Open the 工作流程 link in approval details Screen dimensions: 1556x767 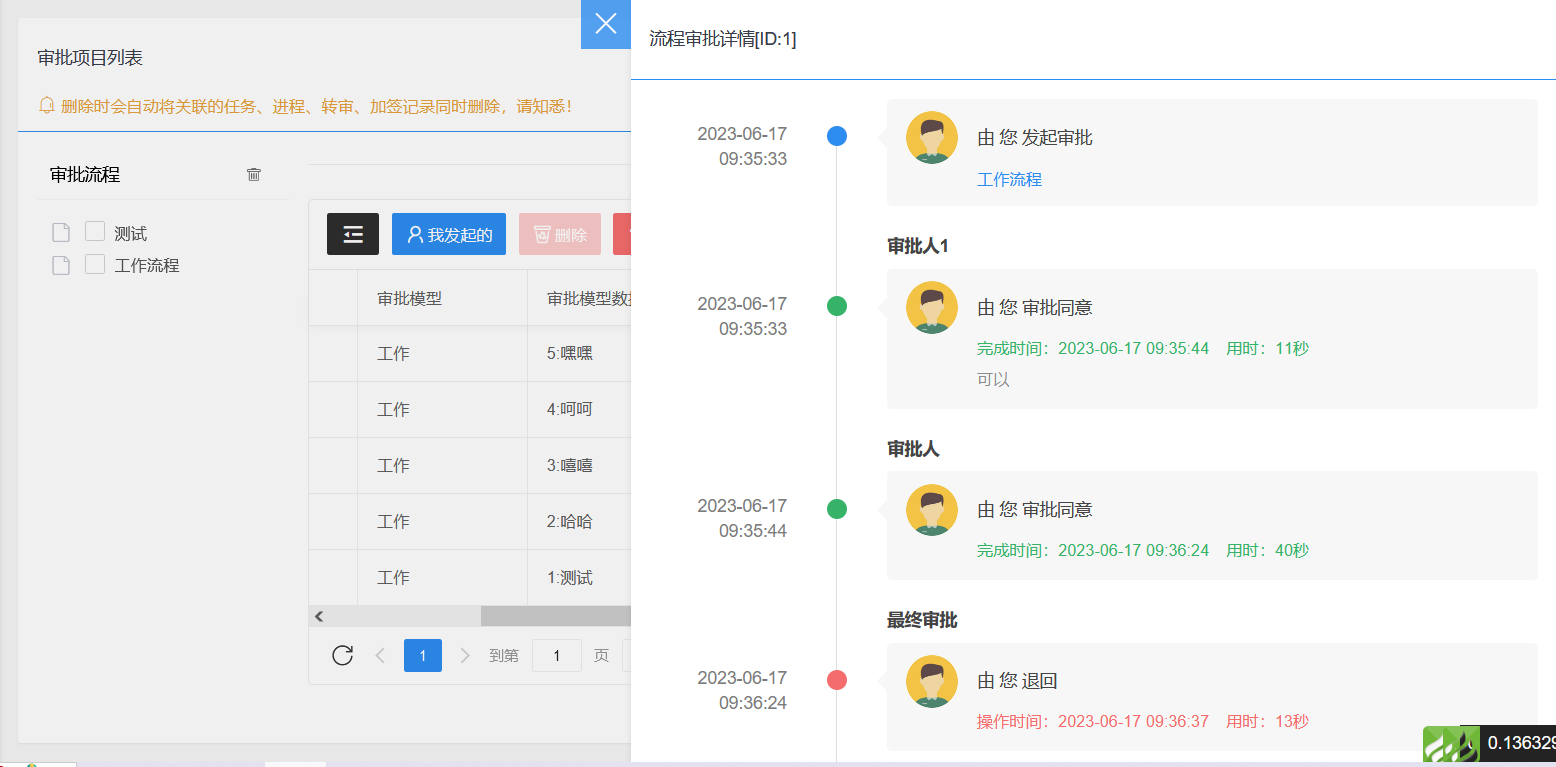[x=1009, y=180]
